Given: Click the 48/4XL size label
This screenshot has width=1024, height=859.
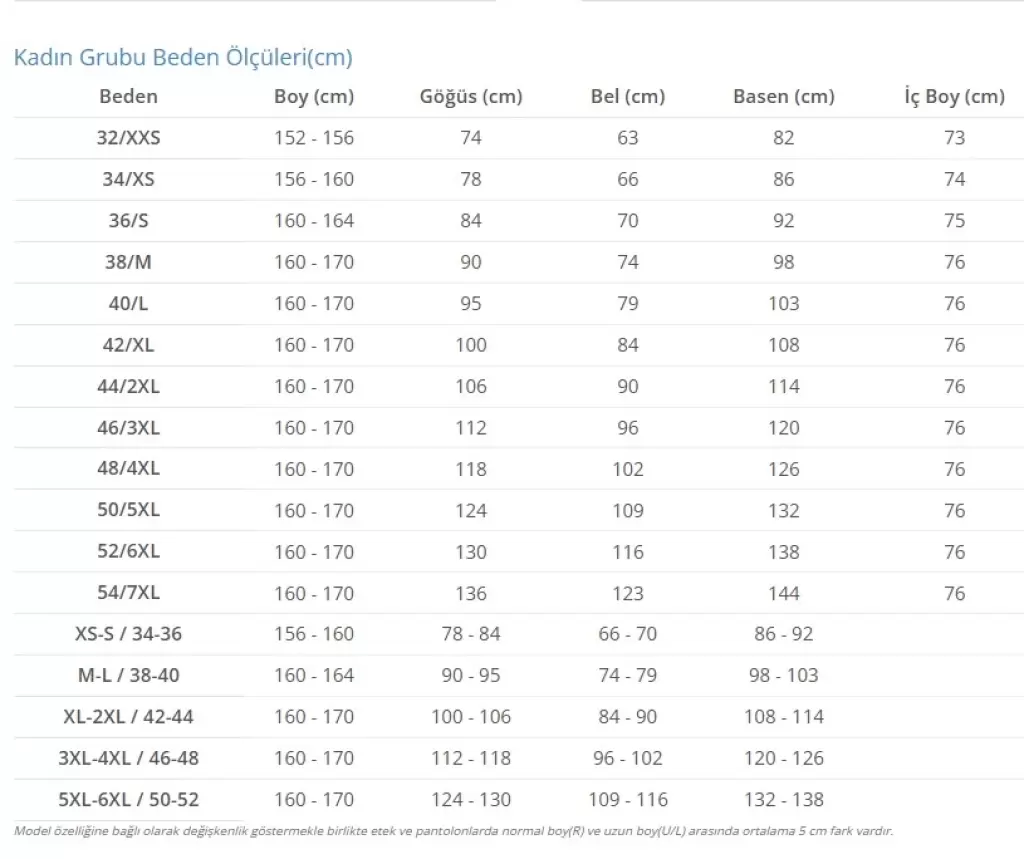Looking at the screenshot, I should 128,468.
